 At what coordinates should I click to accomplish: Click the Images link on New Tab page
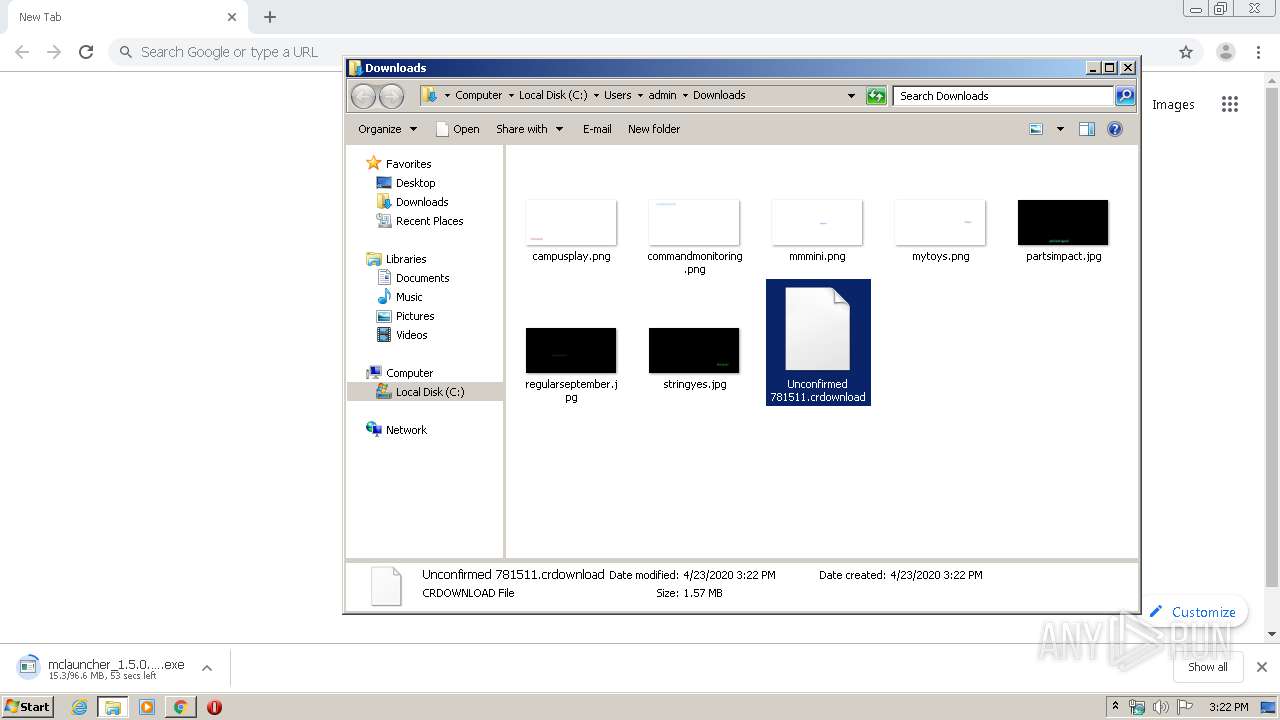1173,104
